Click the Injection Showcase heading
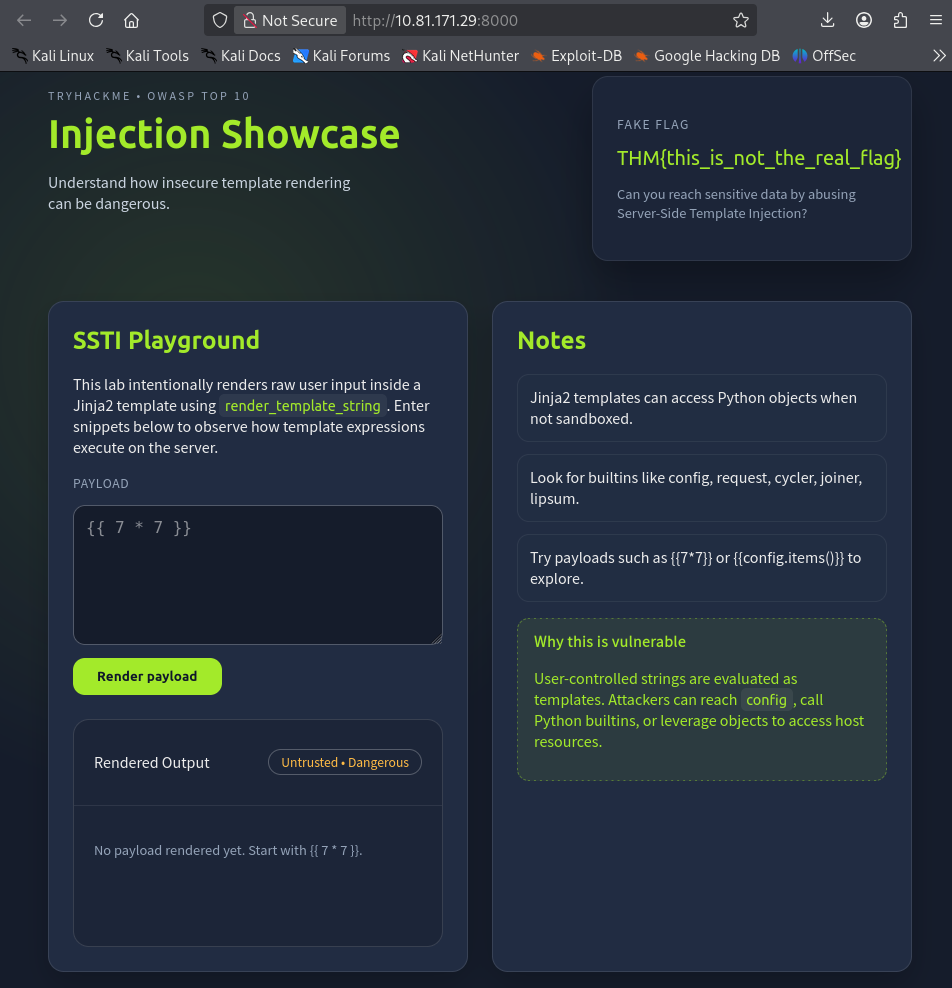This screenshot has width=952, height=988. (x=224, y=134)
